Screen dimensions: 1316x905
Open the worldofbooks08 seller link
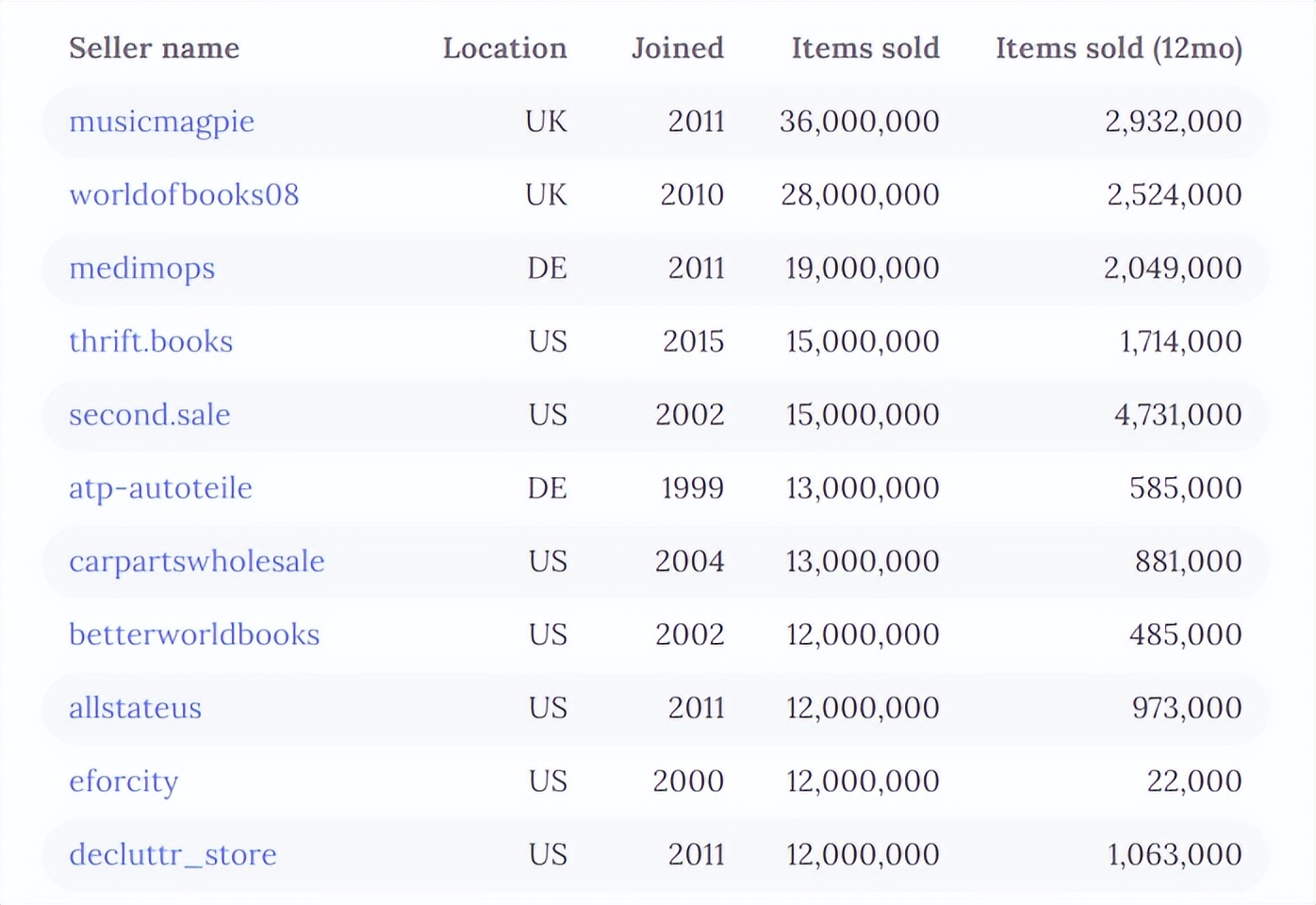pyautogui.click(x=184, y=195)
